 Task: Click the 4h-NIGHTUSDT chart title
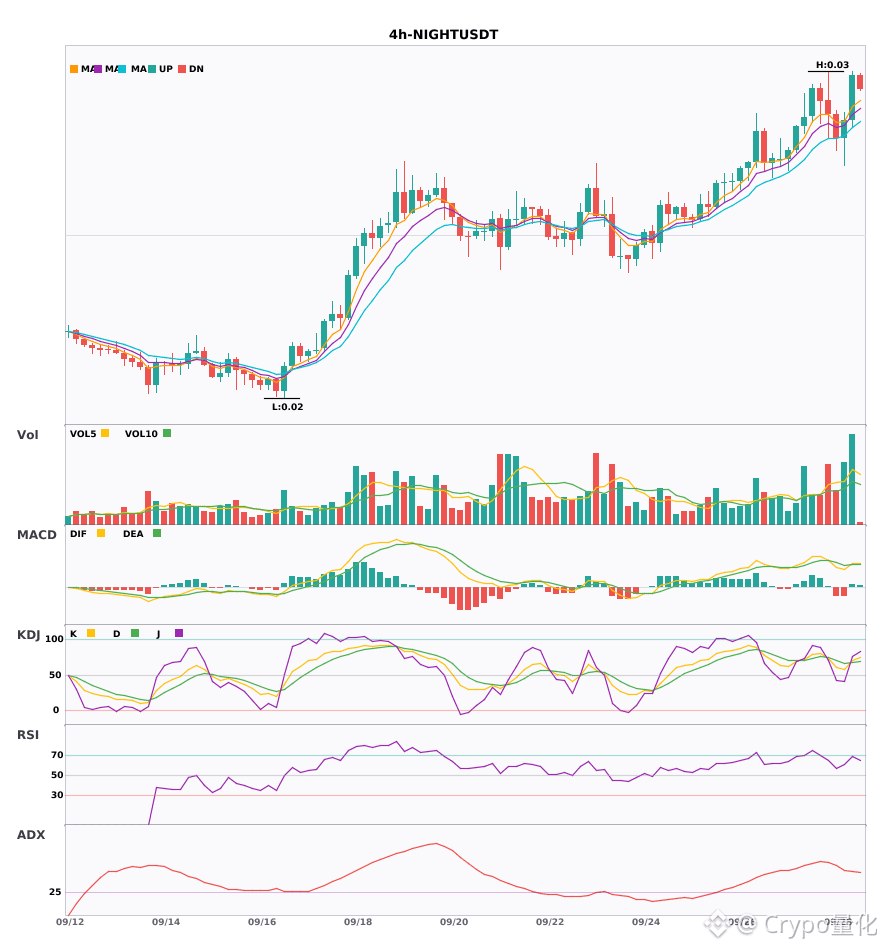click(x=443, y=35)
